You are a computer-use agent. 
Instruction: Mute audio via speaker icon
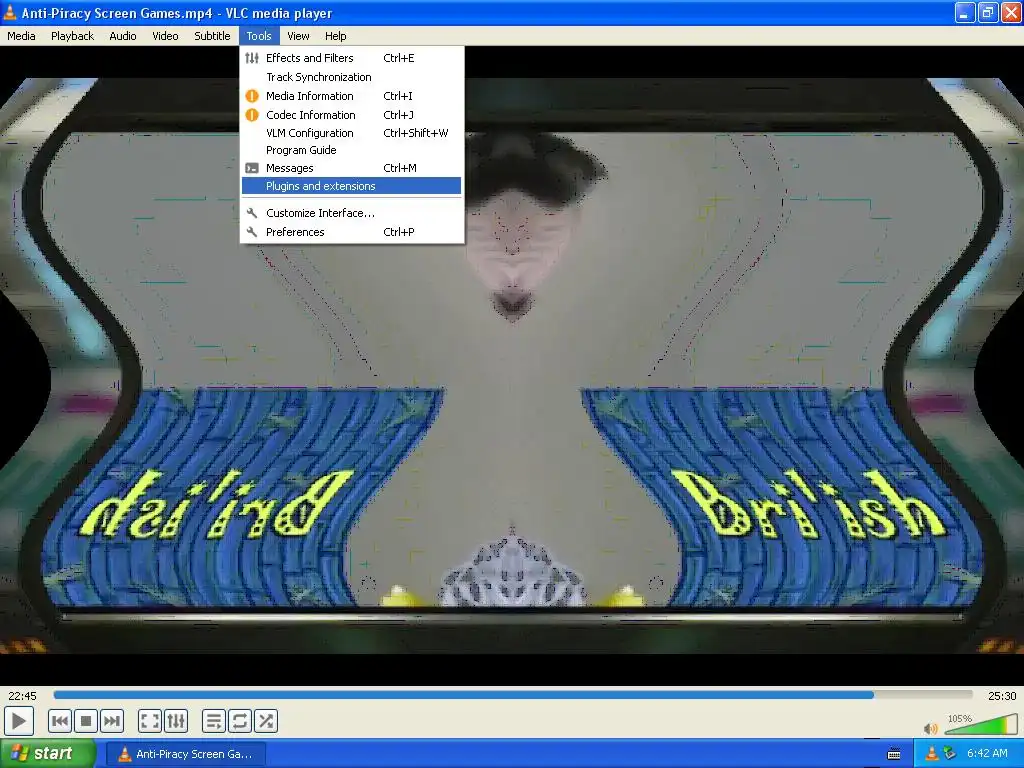point(931,728)
